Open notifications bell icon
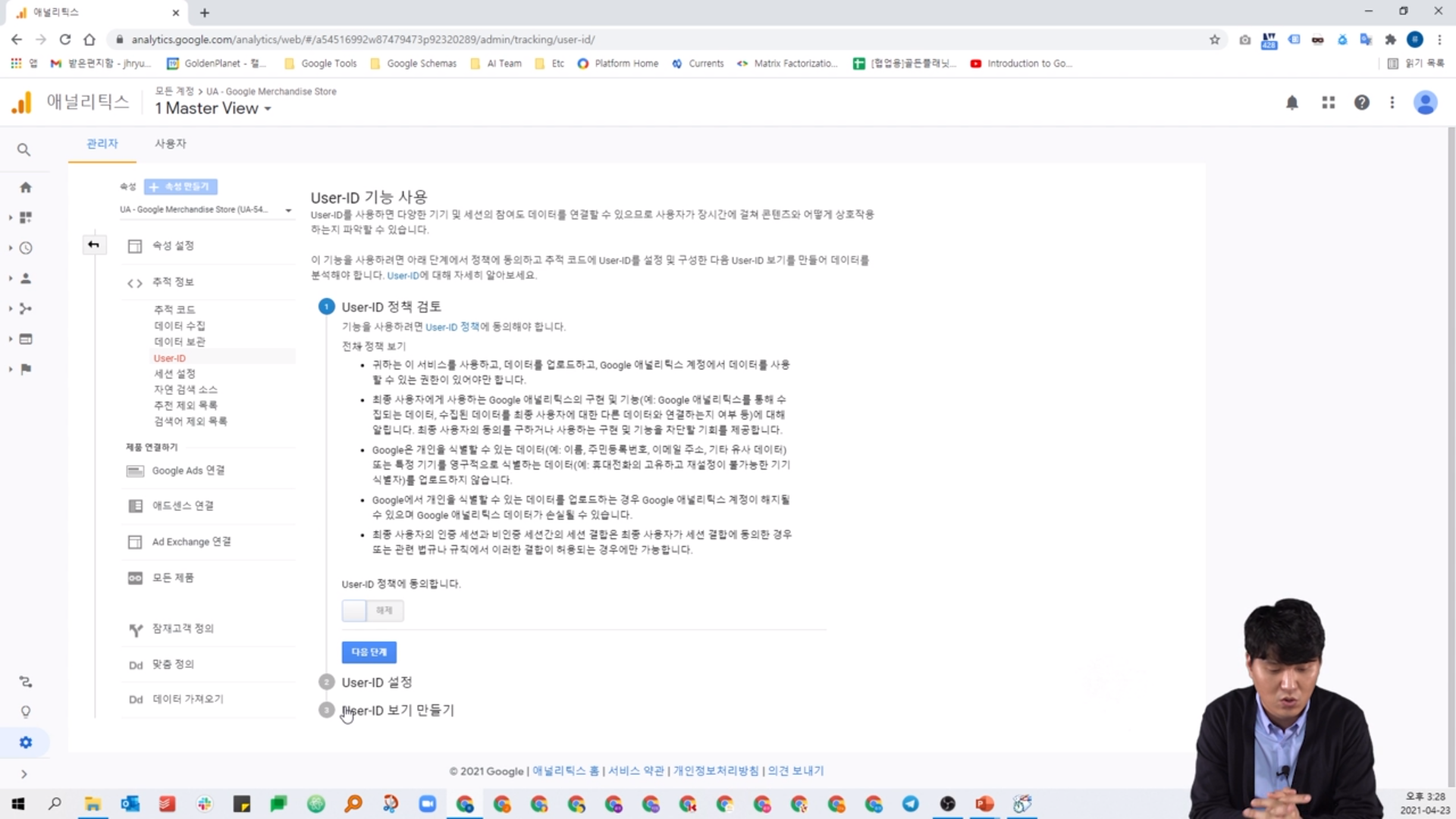The width and height of the screenshot is (1456, 819). (x=1292, y=102)
